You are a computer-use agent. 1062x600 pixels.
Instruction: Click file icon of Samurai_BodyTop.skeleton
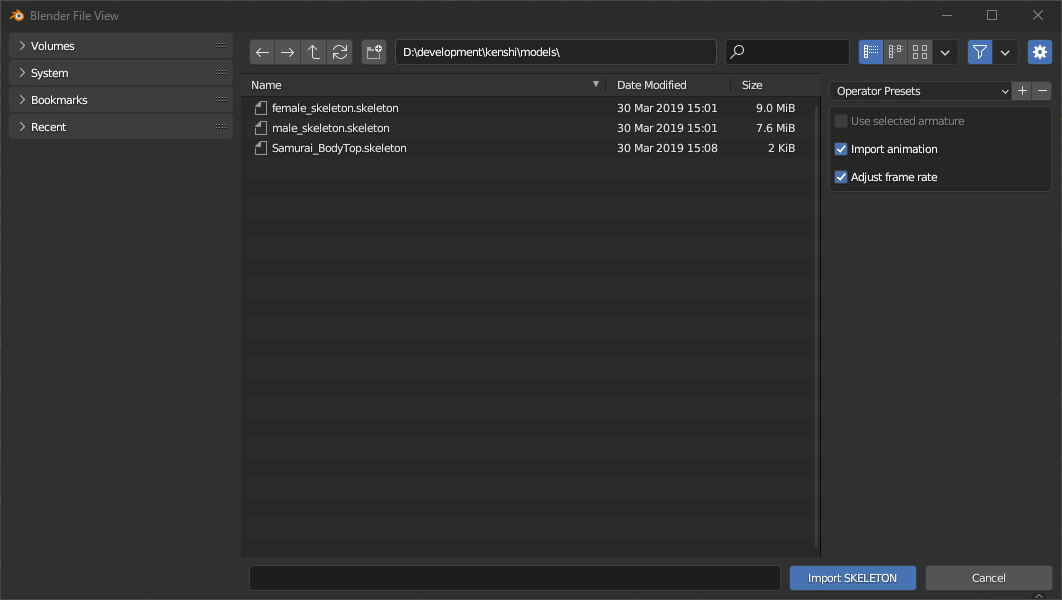pyautogui.click(x=261, y=148)
